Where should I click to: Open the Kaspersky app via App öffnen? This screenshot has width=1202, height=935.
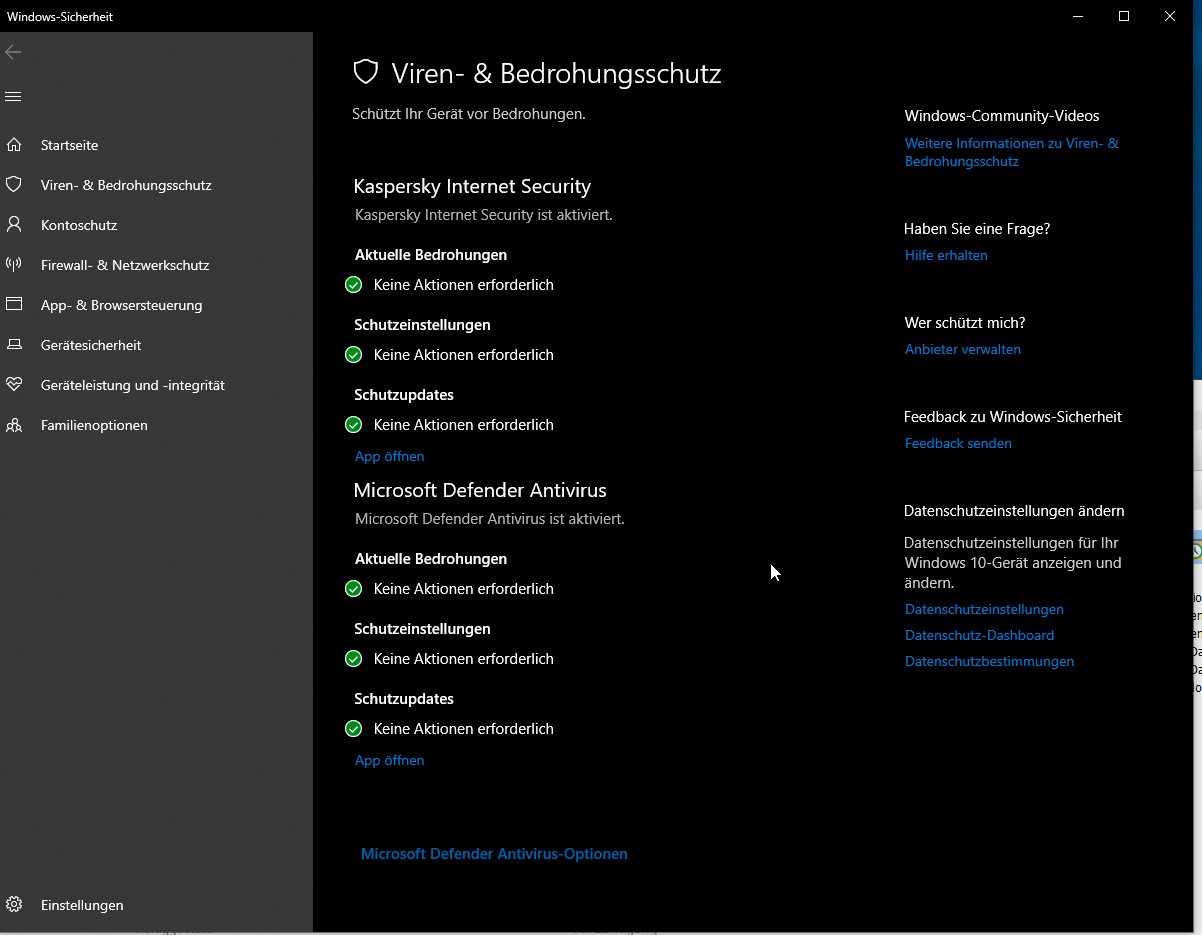point(389,456)
